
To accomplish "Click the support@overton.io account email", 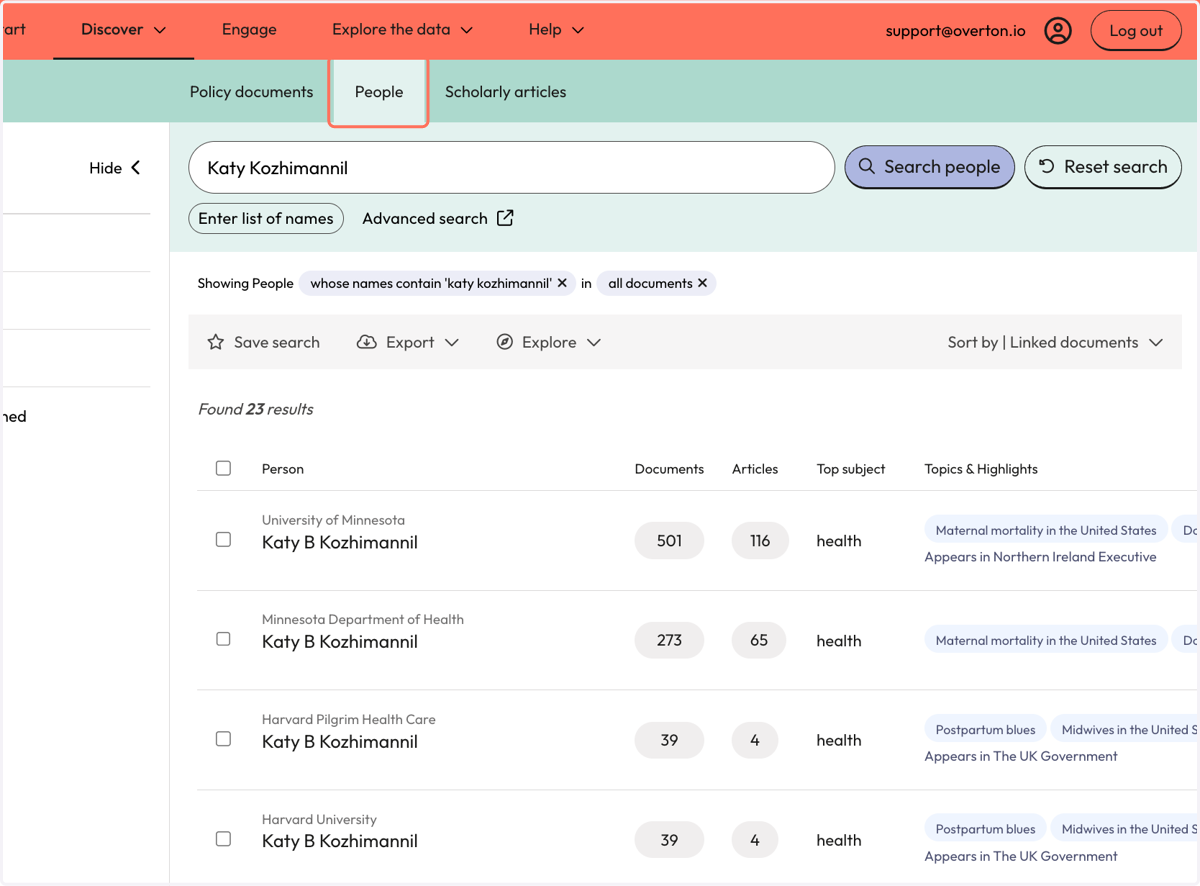I will [x=955, y=30].
